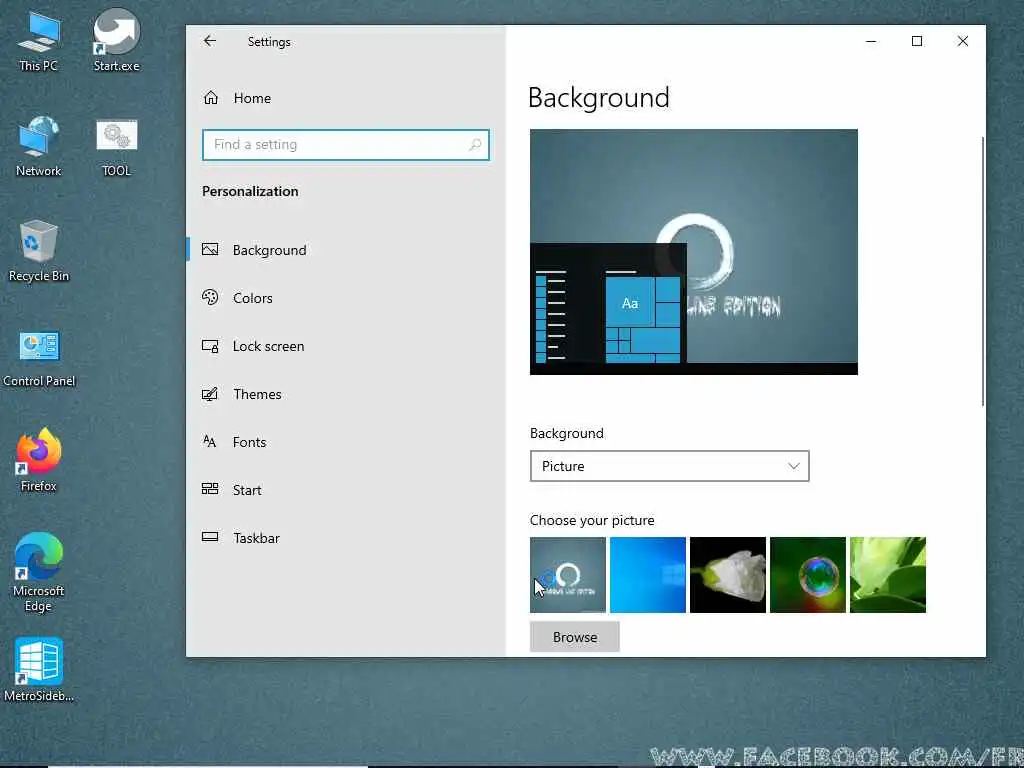This screenshot has height=768, width=1024.
Task: Click the desktop background preview image
Action: 694,252
